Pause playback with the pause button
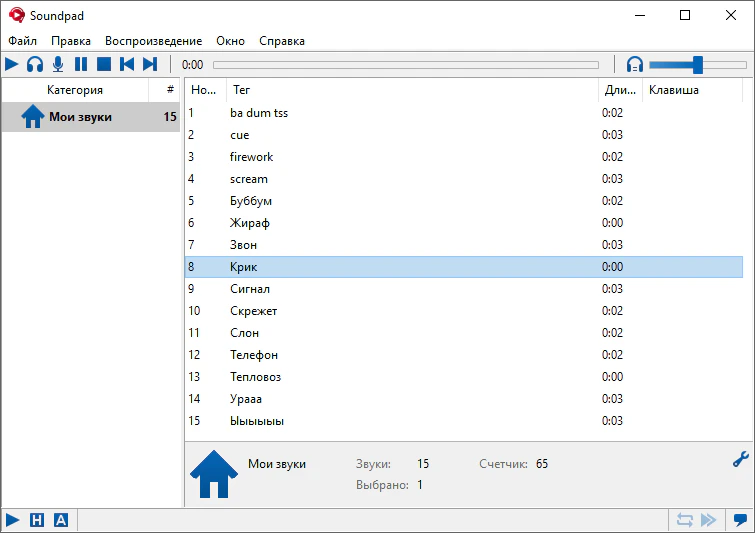755x533 pixels. pyautogui.click(x=81, y=64)
